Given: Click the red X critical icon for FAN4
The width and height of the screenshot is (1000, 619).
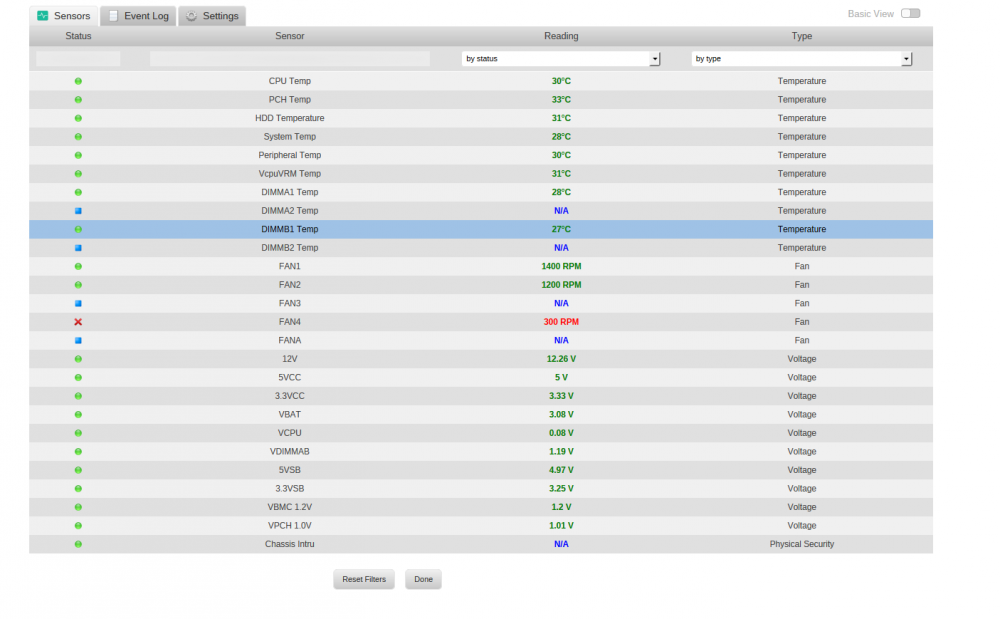Looking at the screenshot, I should [78, 322].
